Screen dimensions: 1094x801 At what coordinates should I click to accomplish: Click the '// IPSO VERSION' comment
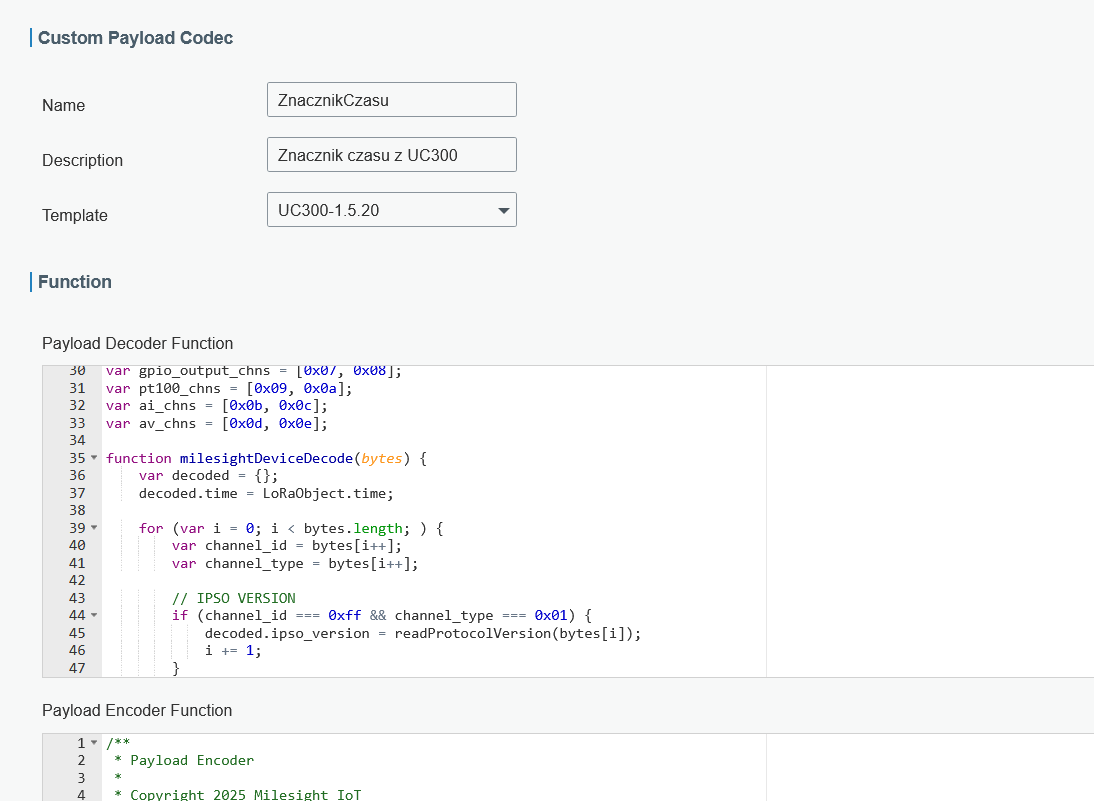tap(234, 598)
